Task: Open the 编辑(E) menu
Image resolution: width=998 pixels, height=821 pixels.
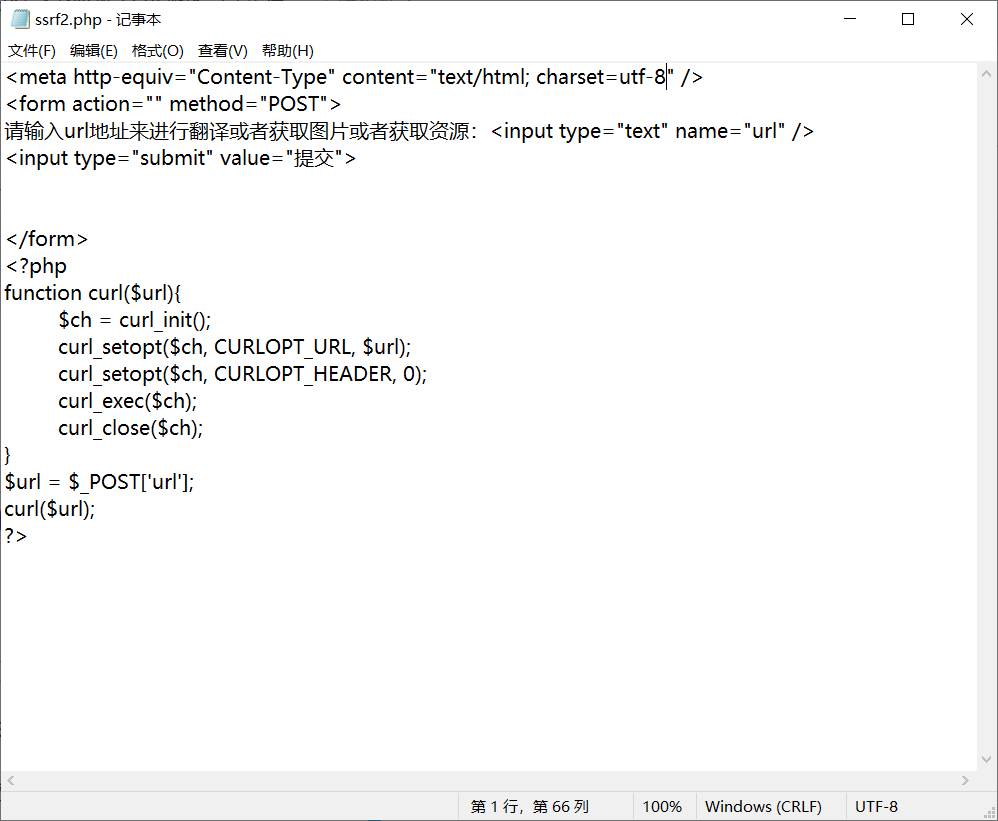Action: click(94, 51)
